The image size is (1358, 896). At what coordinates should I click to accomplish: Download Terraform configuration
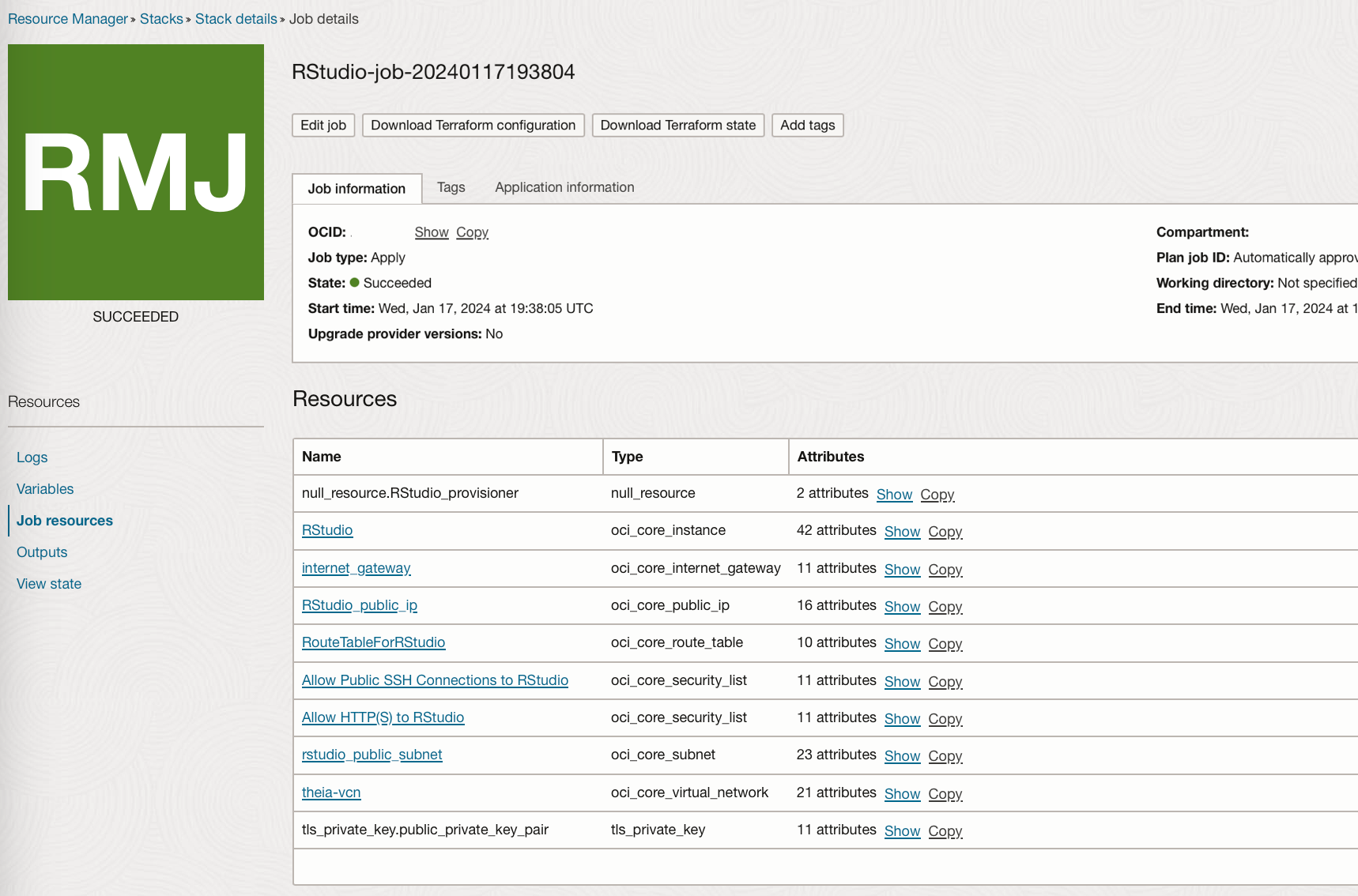pyautogui.click(x=473, y=125)
